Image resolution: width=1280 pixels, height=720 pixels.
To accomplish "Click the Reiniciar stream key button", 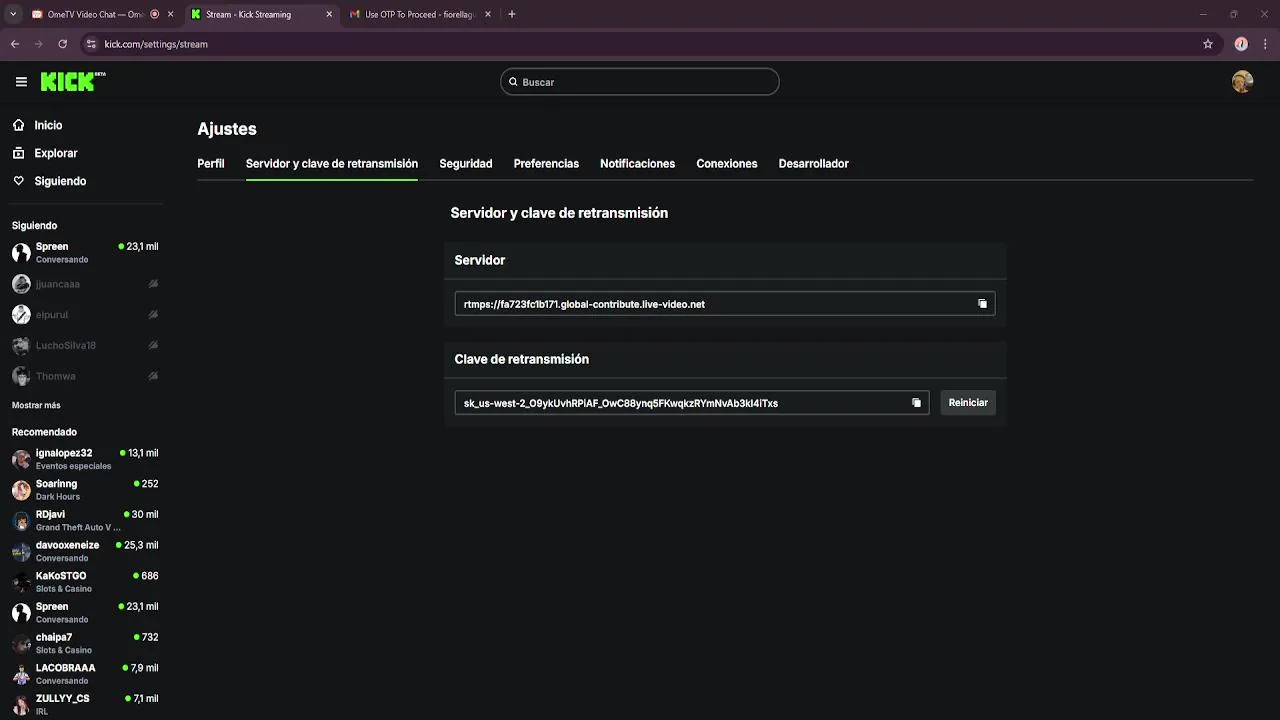I will coord(968,402).
